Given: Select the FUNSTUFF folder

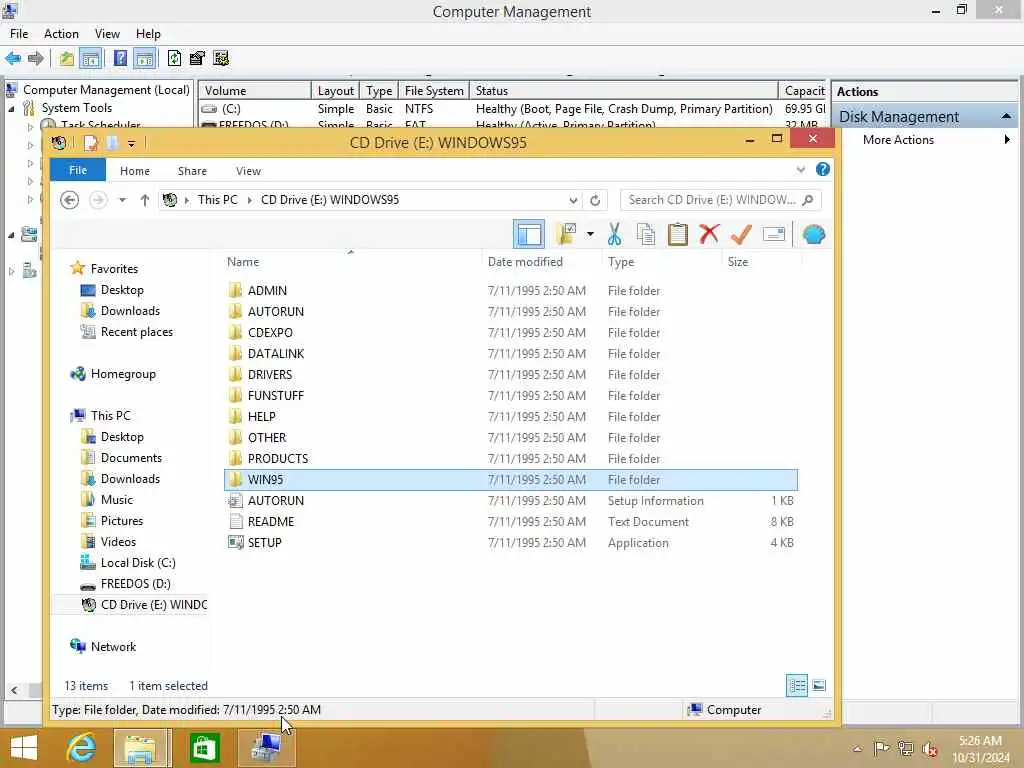Looking at the screenshot, I should tap(276, 395).
